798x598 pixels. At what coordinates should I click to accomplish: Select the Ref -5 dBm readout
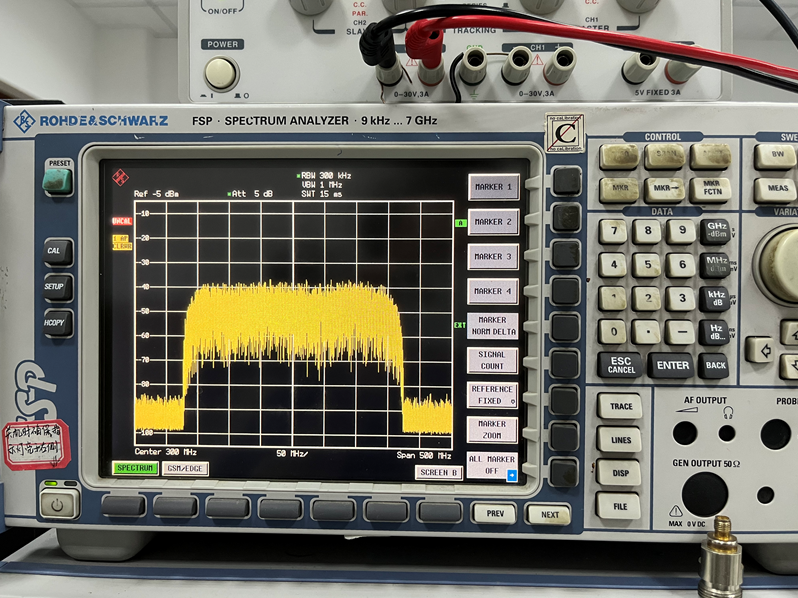(156, 194)
